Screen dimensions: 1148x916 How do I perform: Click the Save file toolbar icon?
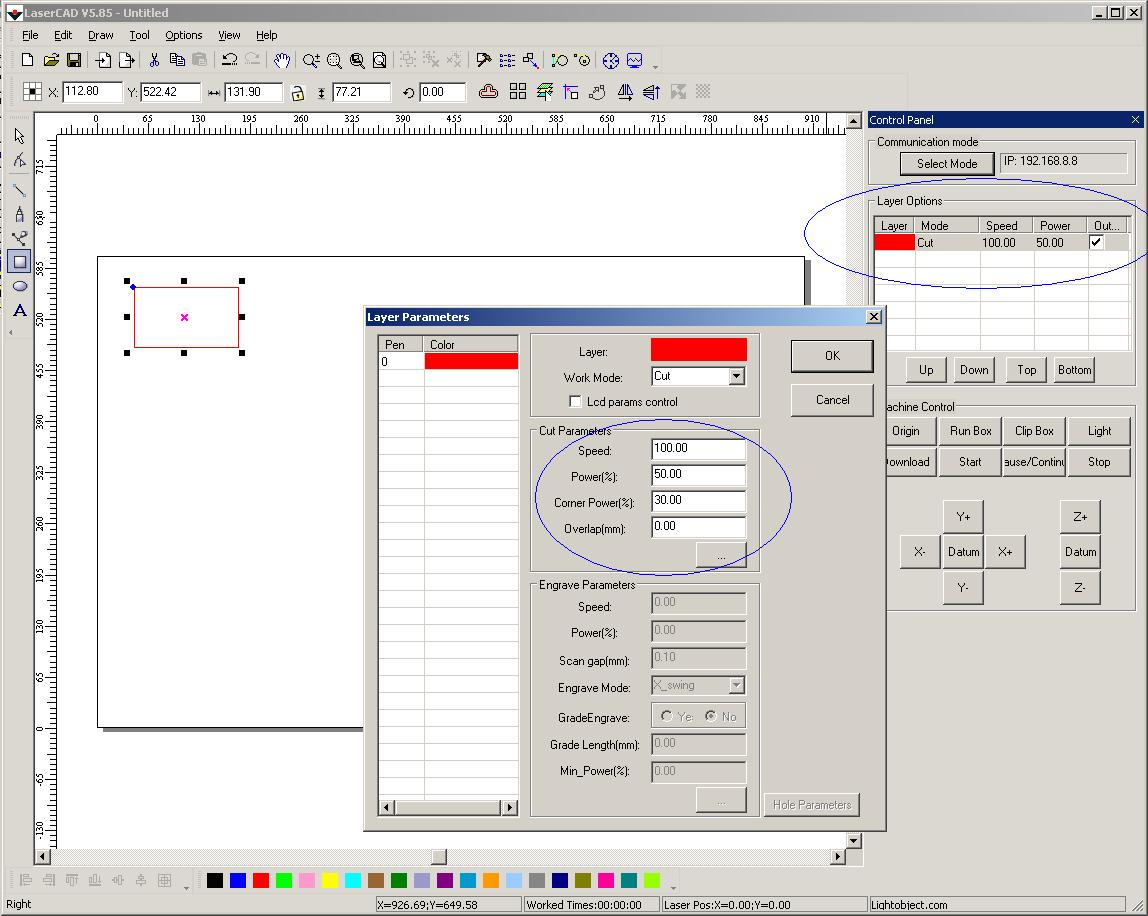tap(73, 60)
